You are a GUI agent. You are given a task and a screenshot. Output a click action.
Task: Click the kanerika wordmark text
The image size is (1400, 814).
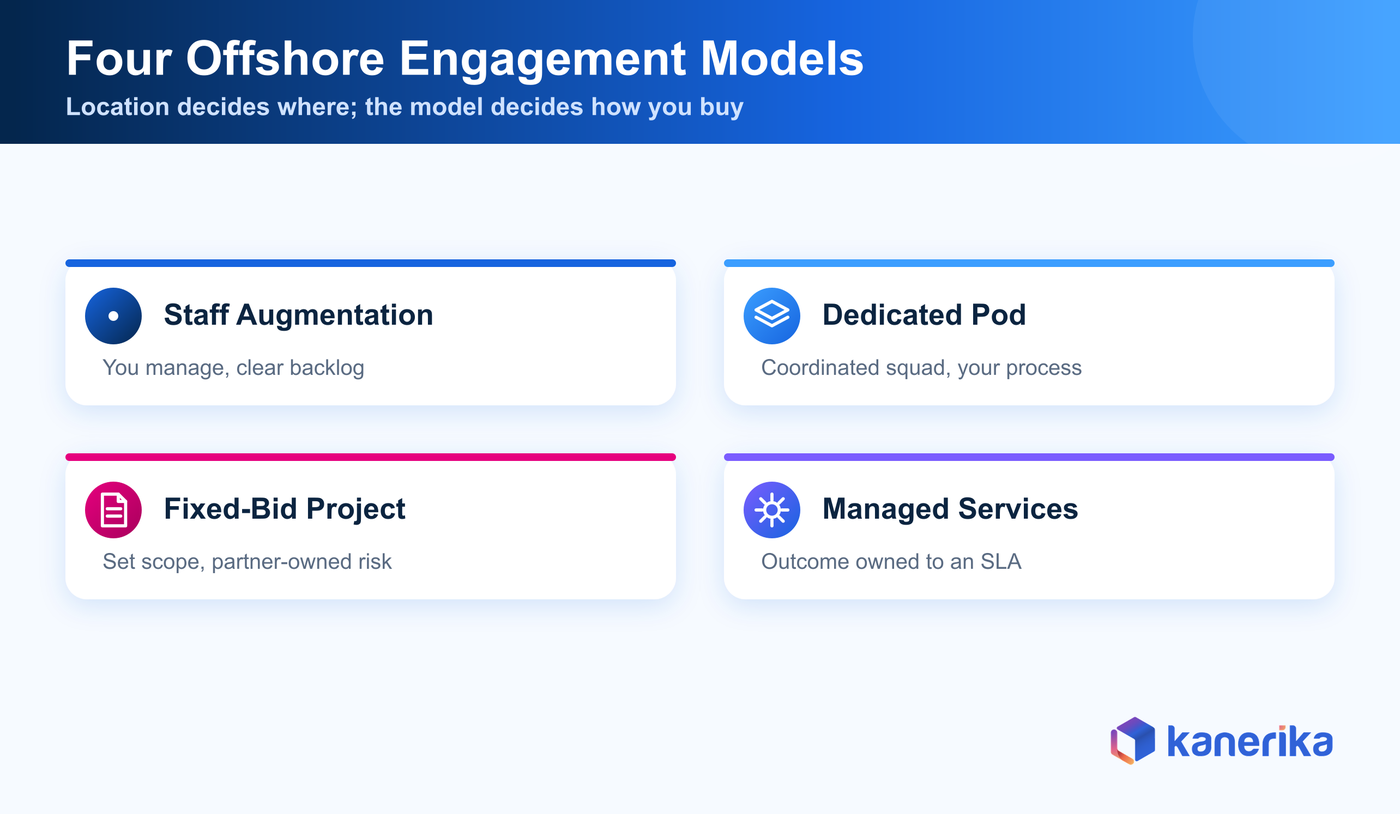[x=1250, y=742]
